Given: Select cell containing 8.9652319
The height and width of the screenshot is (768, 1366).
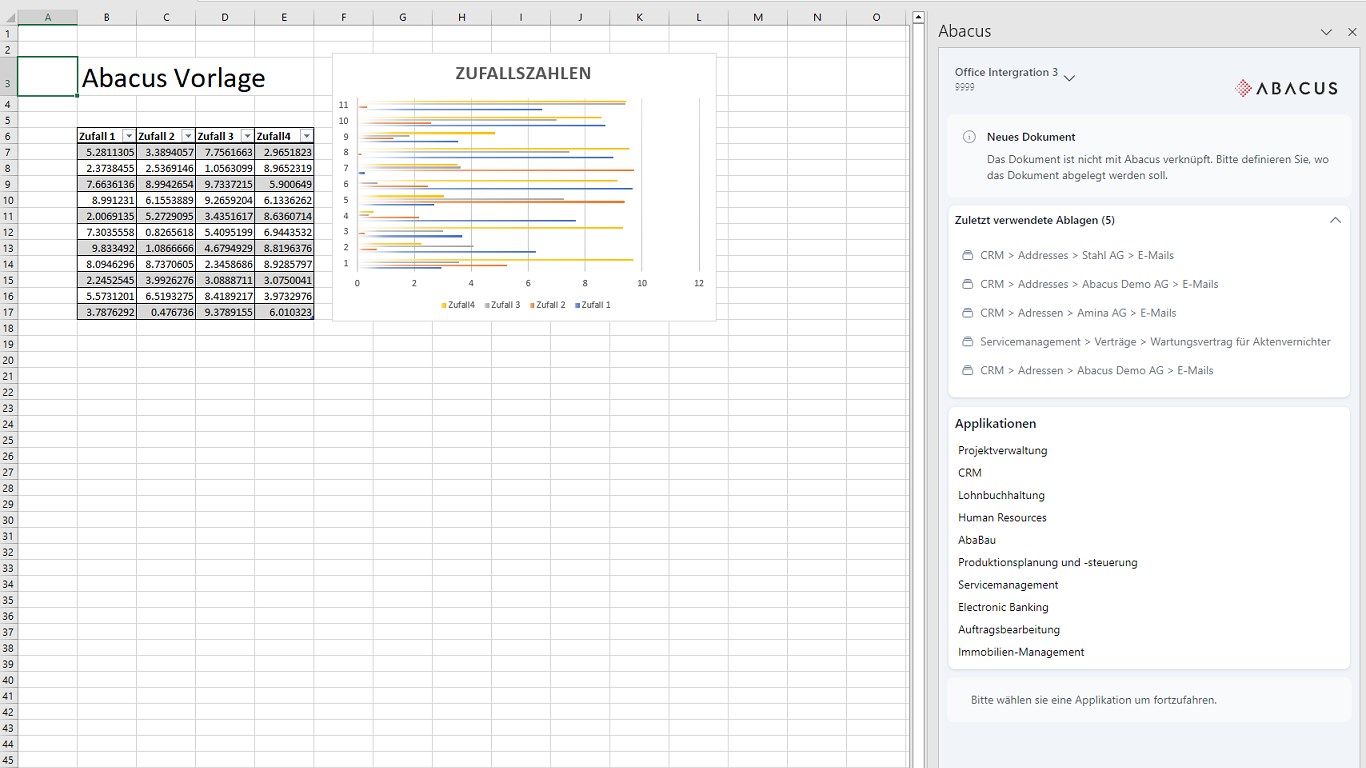Looking at the screenshot, I should pyautogui.click(x=284, y=168).
